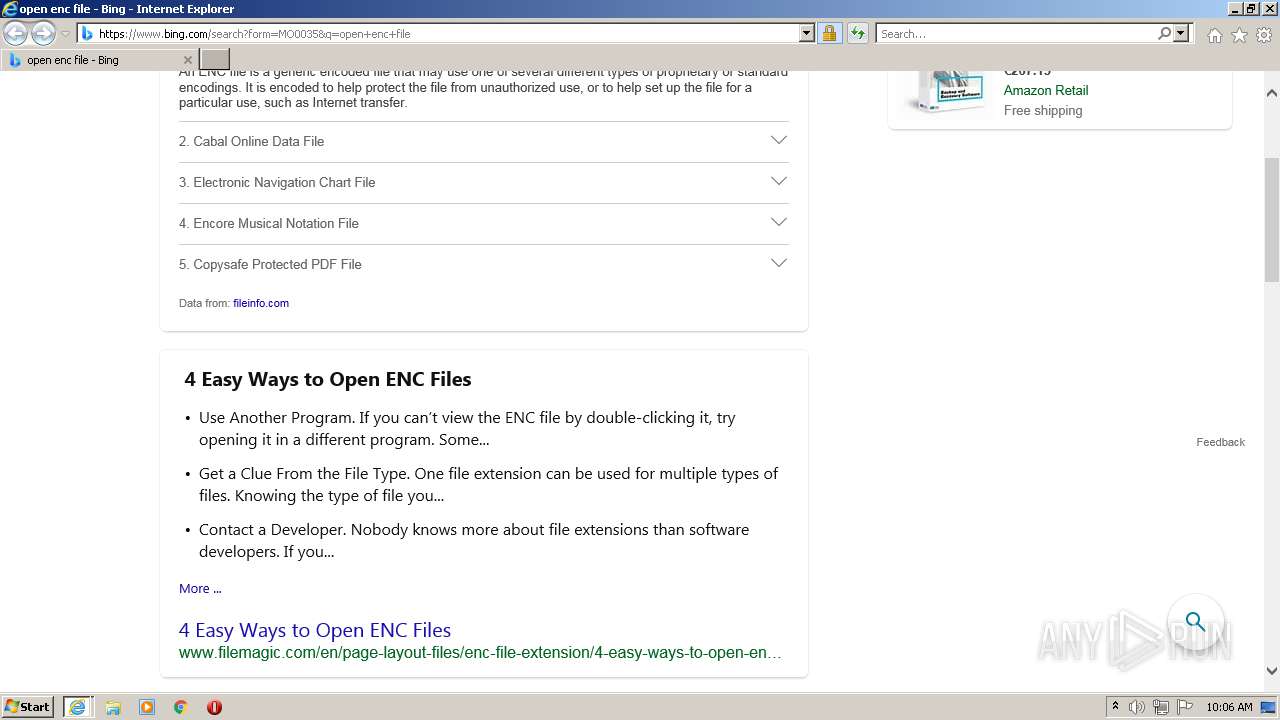Image resolution: width=1280 pixels, height=720 pixels.
Task: Click the Action Center flag icon
Action: point(1186,707)
